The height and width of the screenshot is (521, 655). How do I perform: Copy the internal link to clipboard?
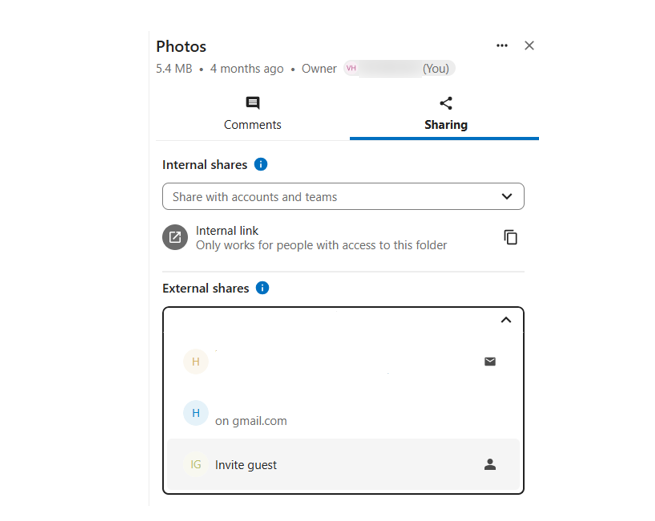(x=510, y=237)
